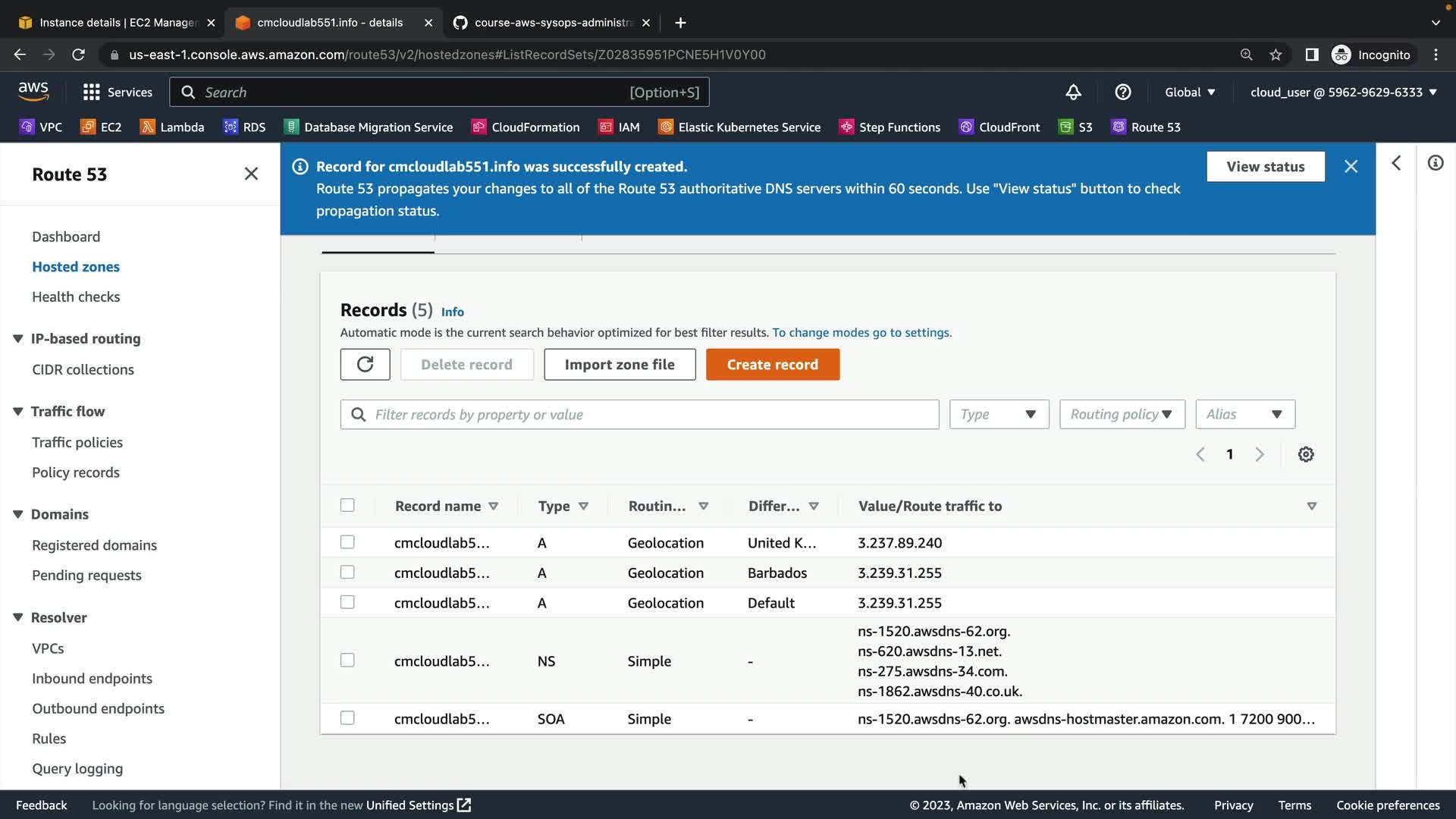Click the notifications bell icon

tap(1073, 93)
